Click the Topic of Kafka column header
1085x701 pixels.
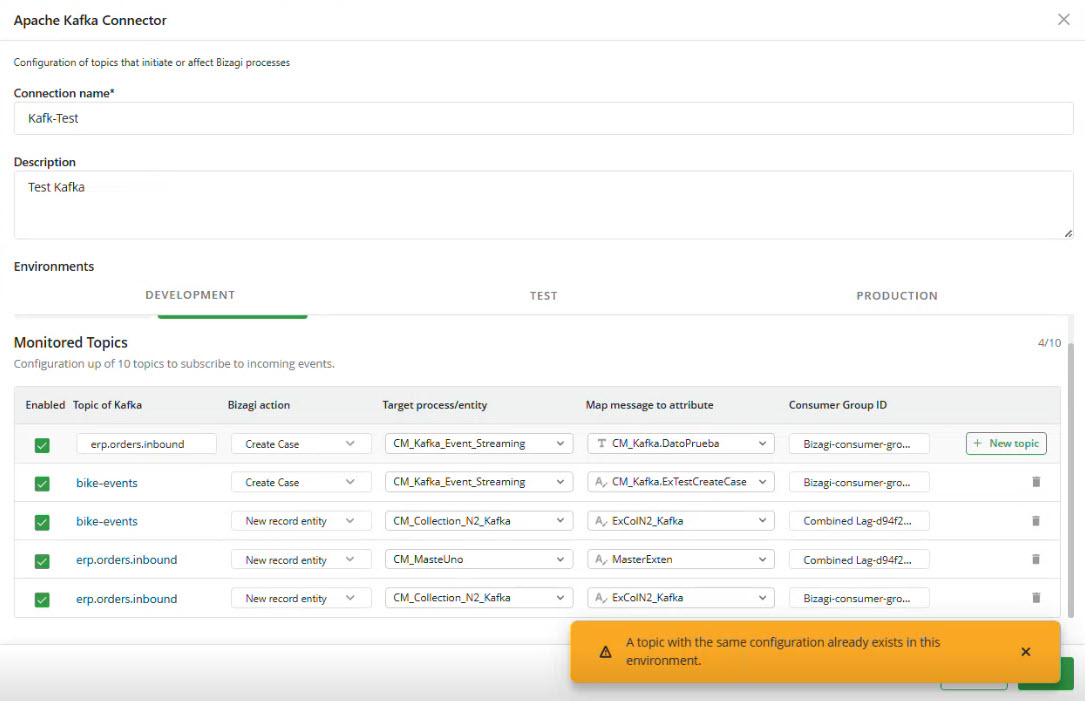coord(107,405)
